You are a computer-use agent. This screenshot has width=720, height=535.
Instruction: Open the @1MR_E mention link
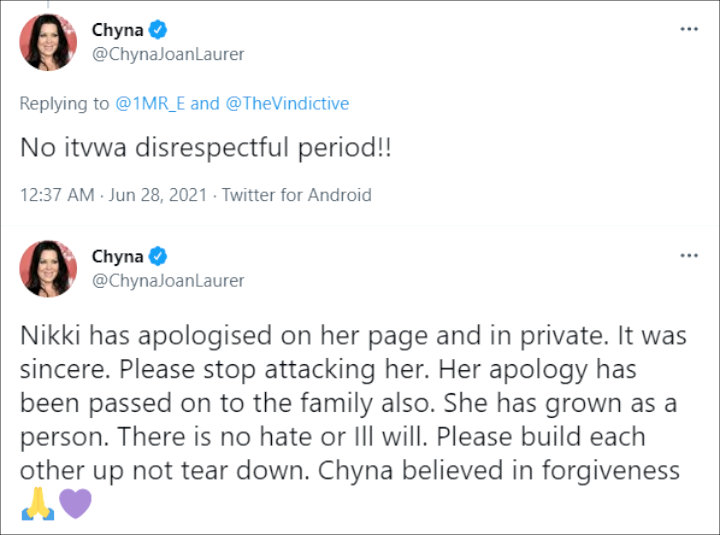150,103
